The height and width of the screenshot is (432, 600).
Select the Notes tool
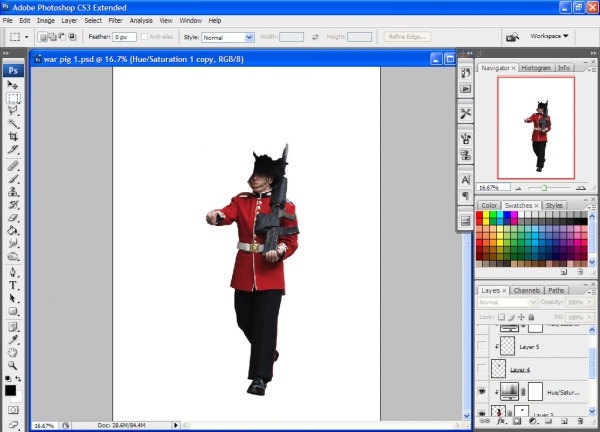13,327
